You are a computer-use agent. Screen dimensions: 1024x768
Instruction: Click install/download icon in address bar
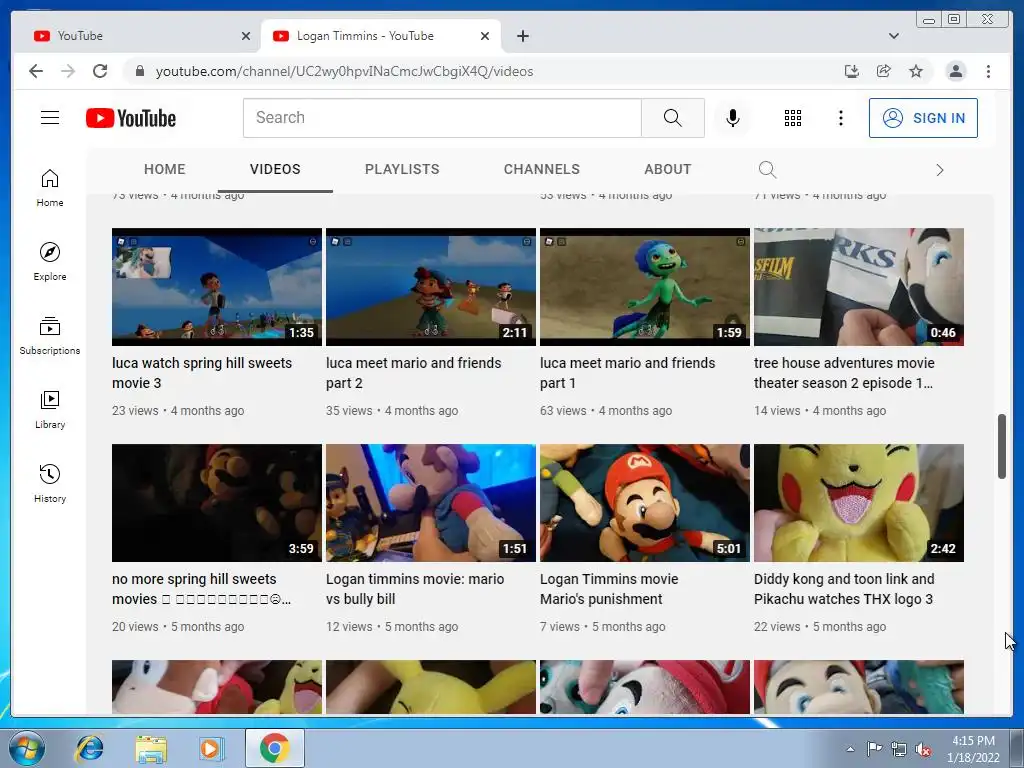[x=852, y=71]
